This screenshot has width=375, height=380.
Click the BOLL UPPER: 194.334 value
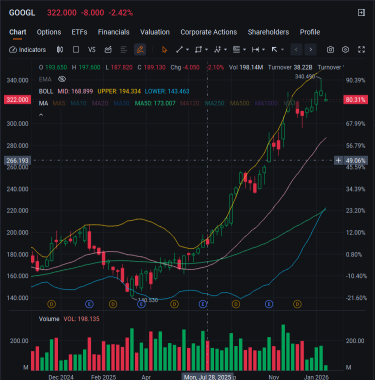(x=119, y=91)
